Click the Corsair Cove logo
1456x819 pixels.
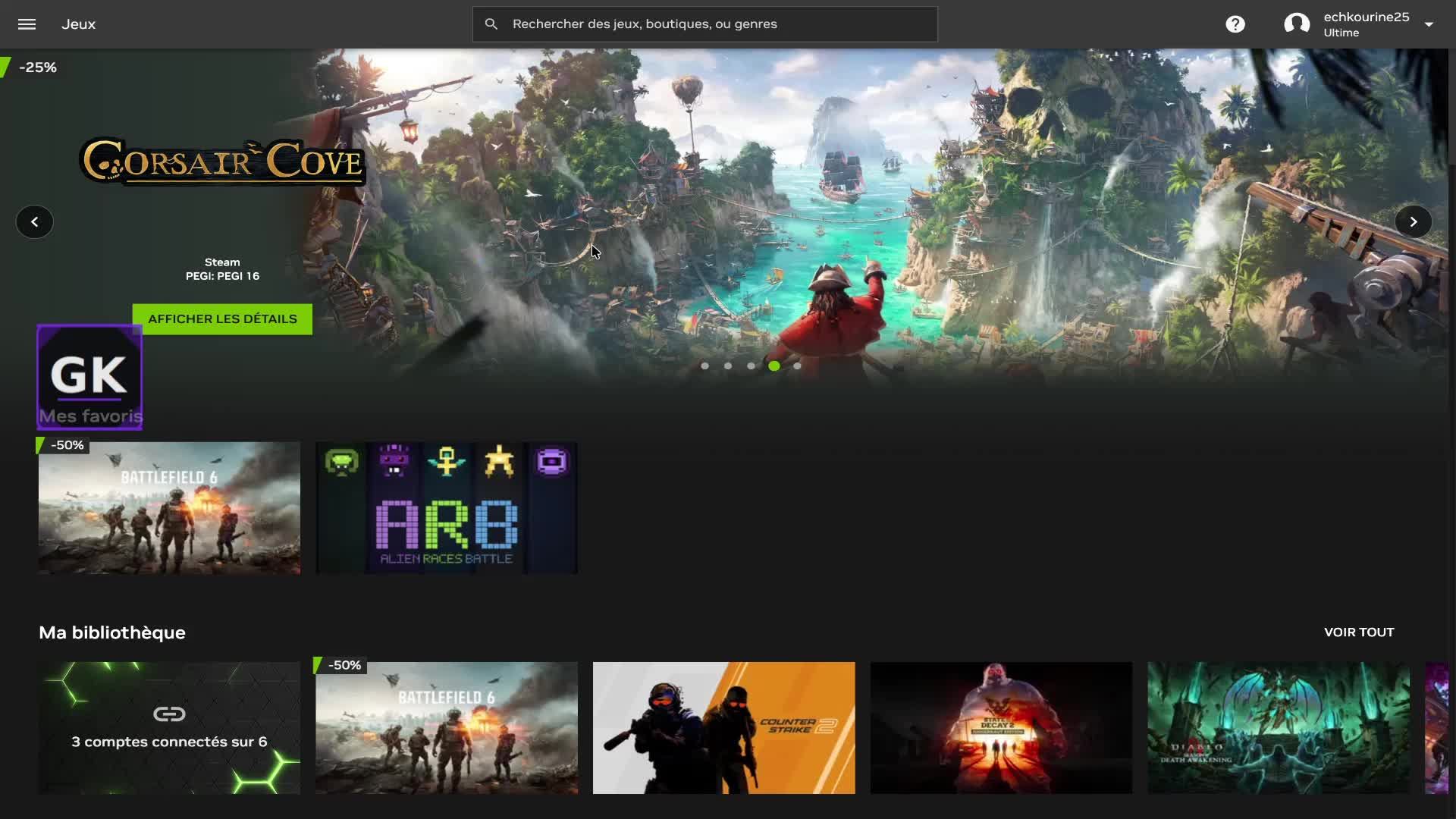tap(222, 161)
